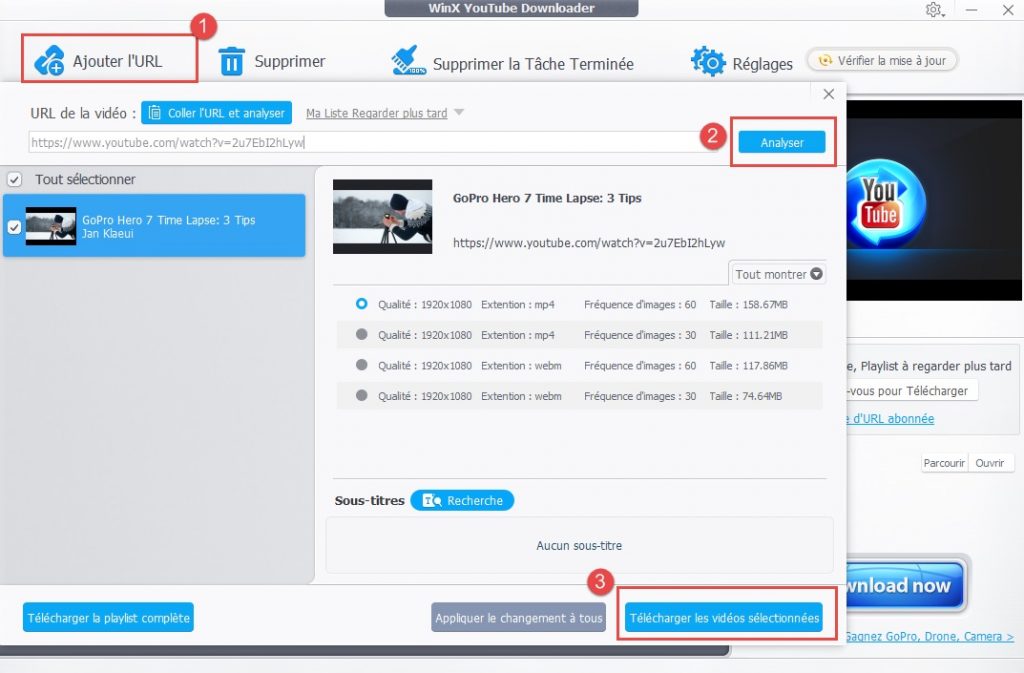The height and width of the screenshot is (673, 1024).
Task: Click the GoPro Hero 7 Time Lapse: 3 Tips title
Action: 547,198
